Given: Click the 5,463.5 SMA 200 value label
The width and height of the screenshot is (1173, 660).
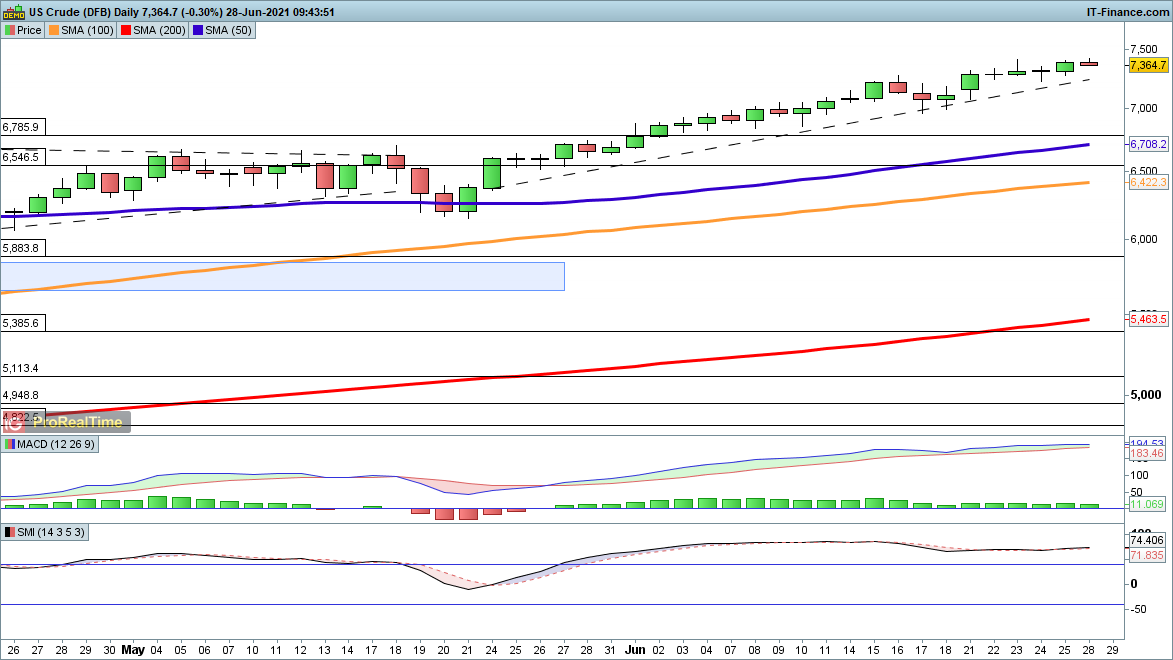Looking at the screenshot, I should [x=1148, y=319].
